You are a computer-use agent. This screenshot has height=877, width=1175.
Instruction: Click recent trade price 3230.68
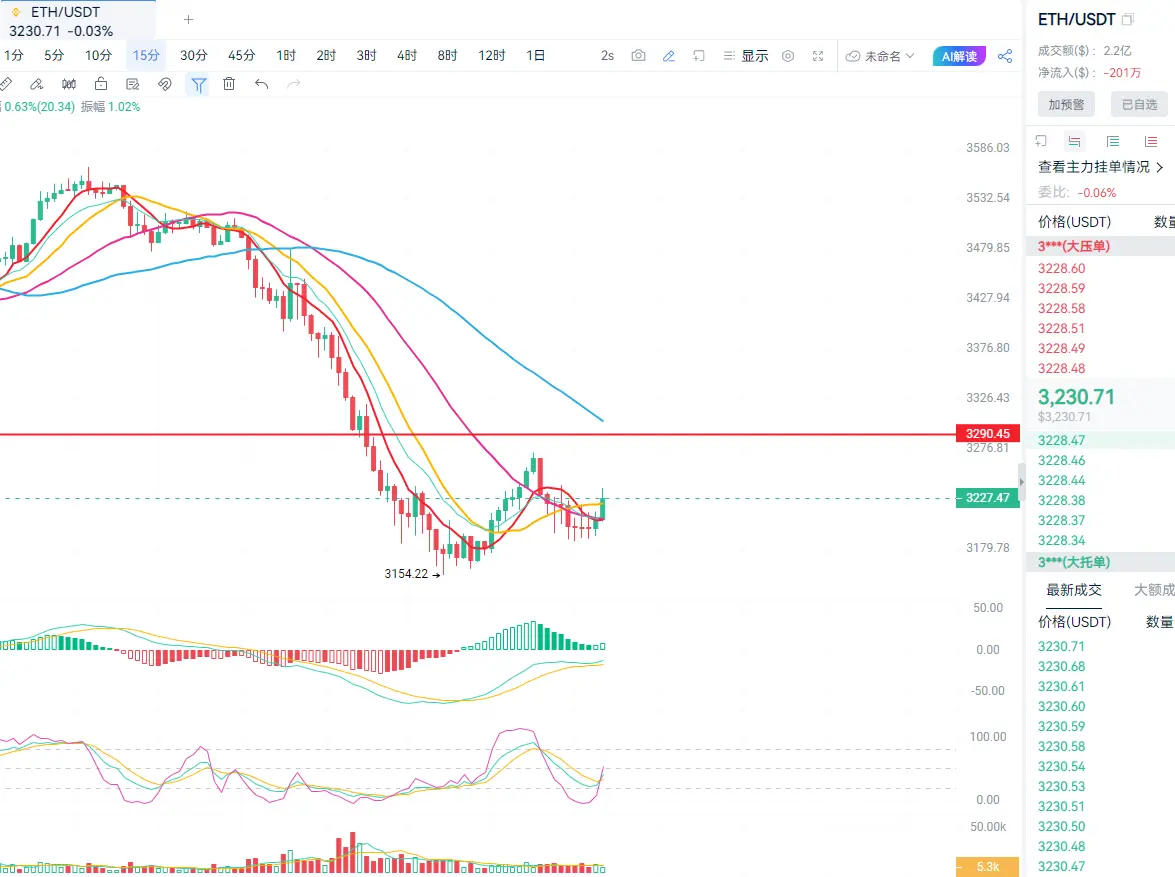[1062, 667]
